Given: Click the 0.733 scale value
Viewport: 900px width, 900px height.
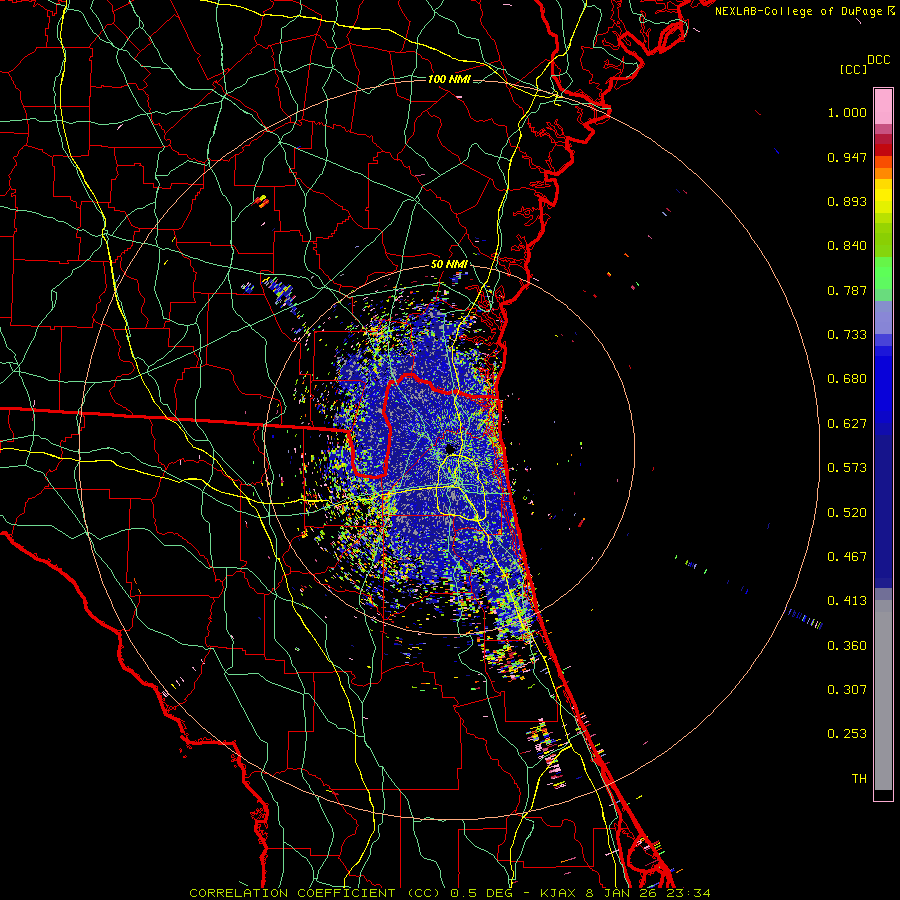Looking at the screenshot, I should pyautogui.click(x=847, y=335).
